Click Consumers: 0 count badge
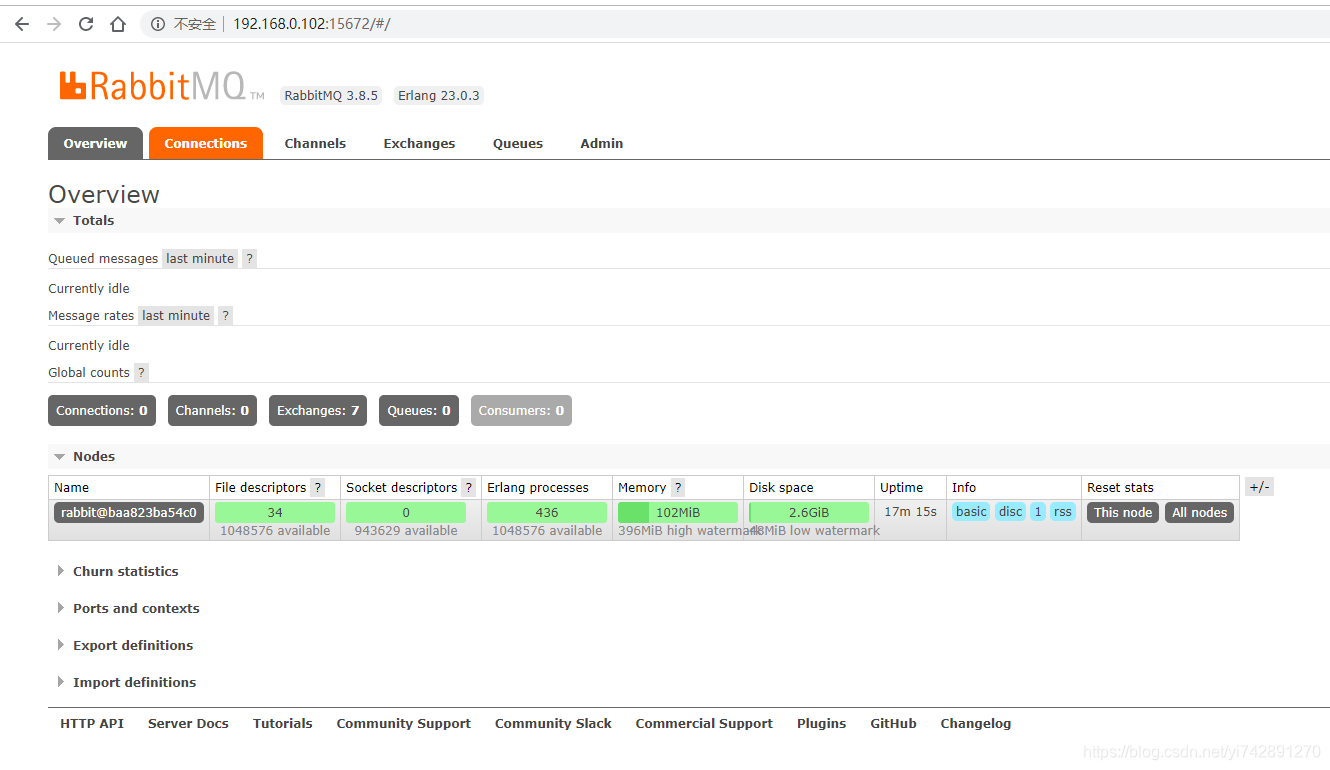This screenshot has height=770, width=1330. pyautogui.click(x=521, y=410)
